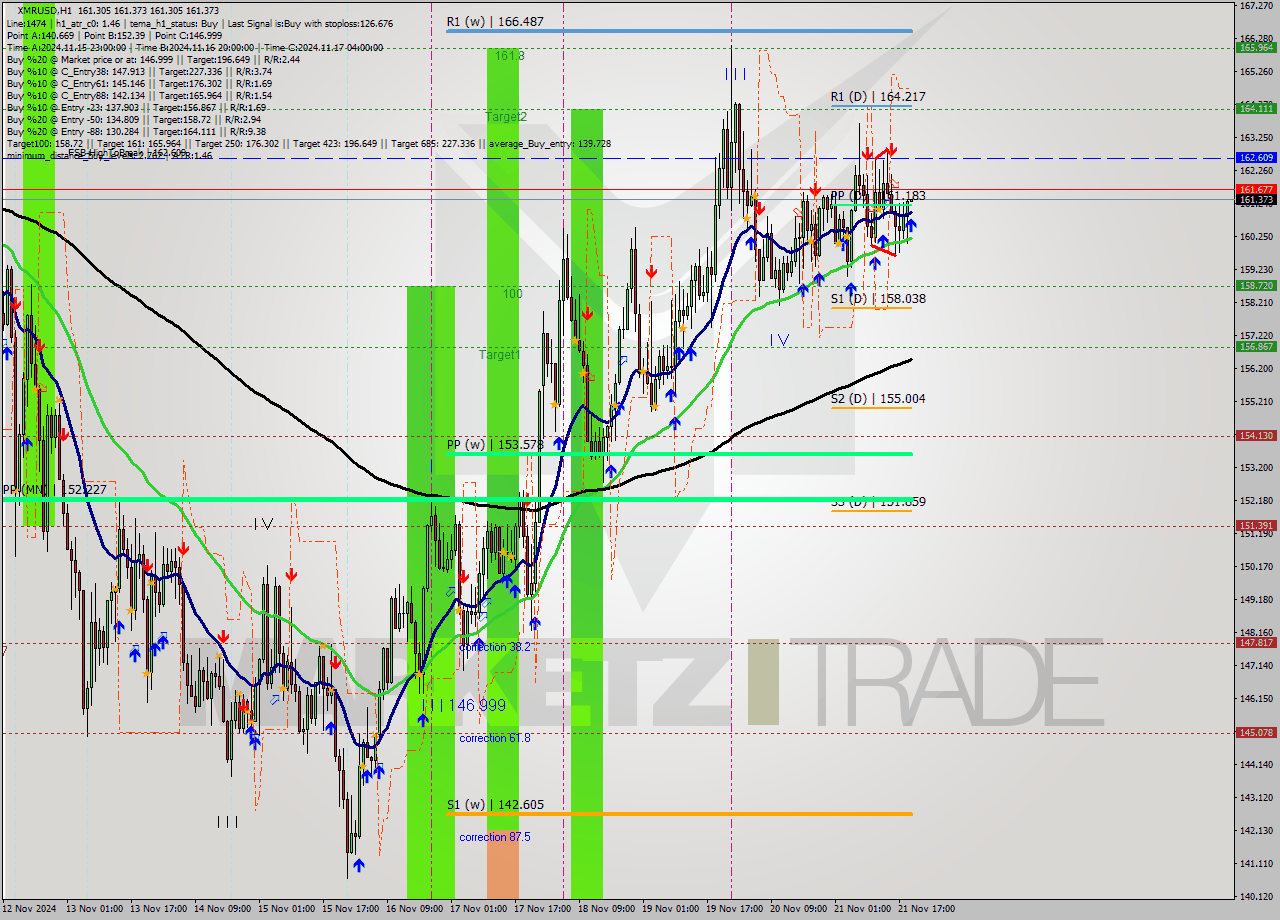Screen dimensions: 1280x920
Task: Click the 'S2 (D) | 155.004' support label
Action: pyautogui.click(x=877, y=399)
